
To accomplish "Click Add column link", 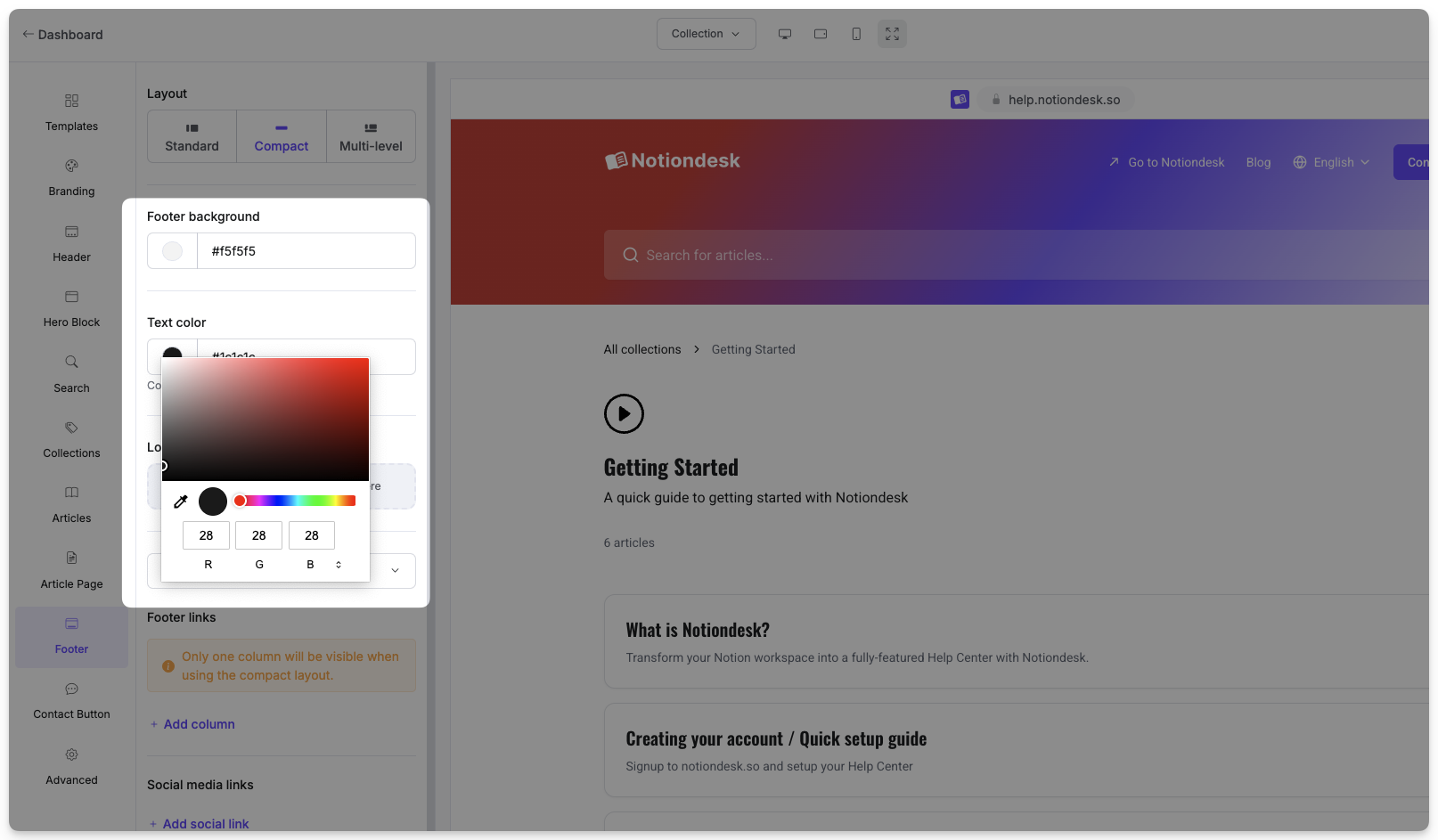I will click(192, 724).
